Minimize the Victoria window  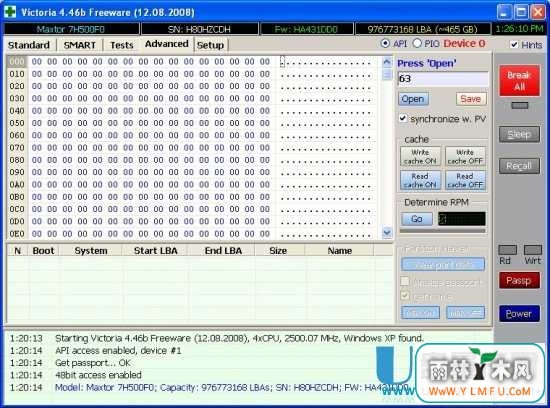point(505,13)
